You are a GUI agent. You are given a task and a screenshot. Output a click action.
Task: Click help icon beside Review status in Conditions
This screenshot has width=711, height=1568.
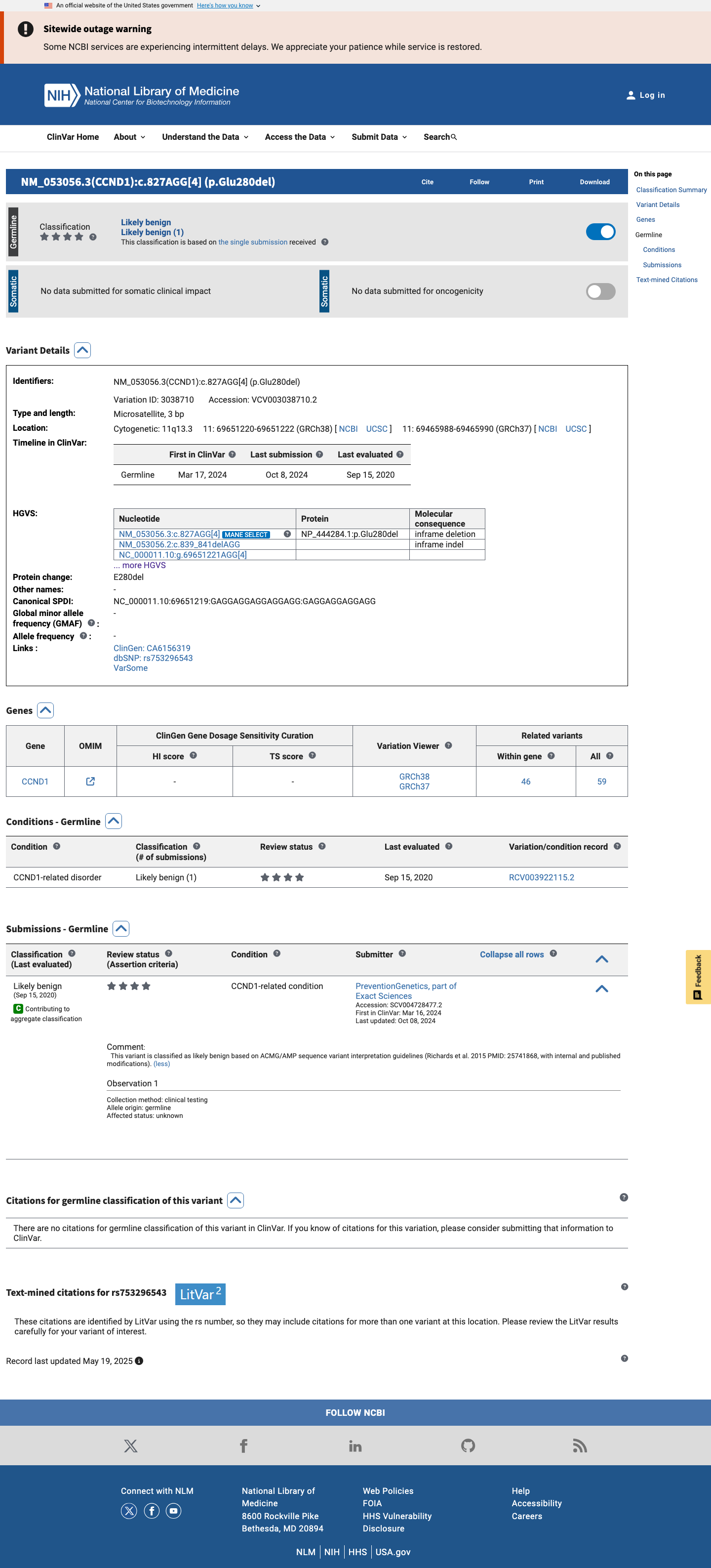322,846
